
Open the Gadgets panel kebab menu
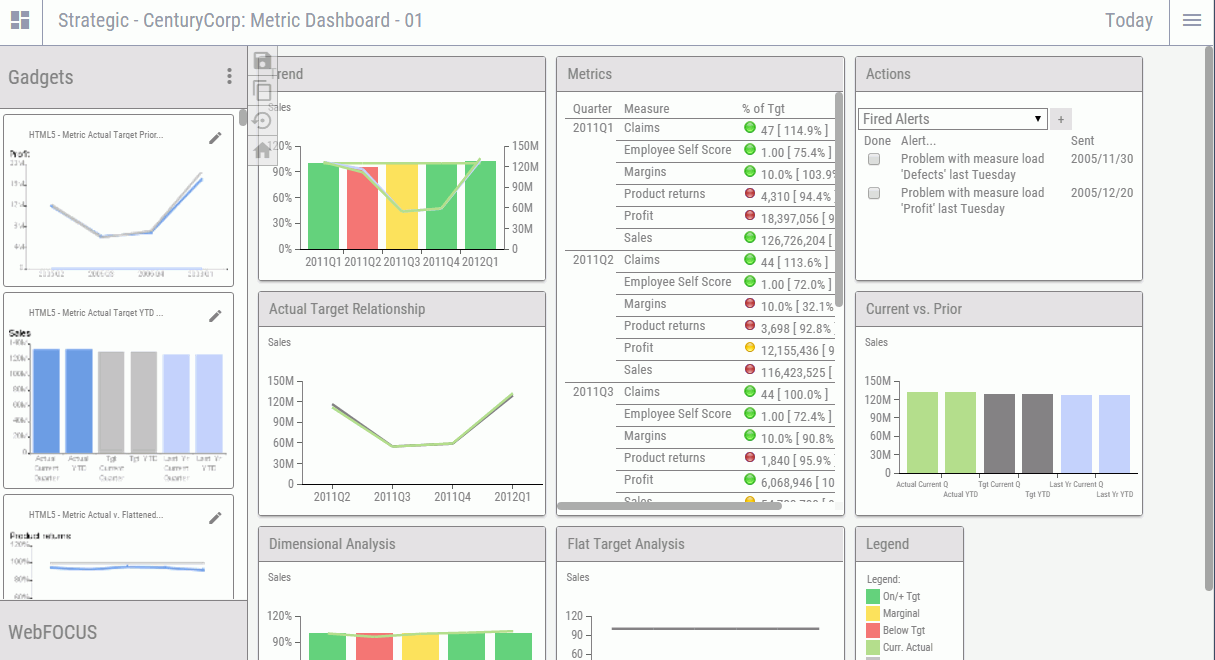[x=229, y=76]
